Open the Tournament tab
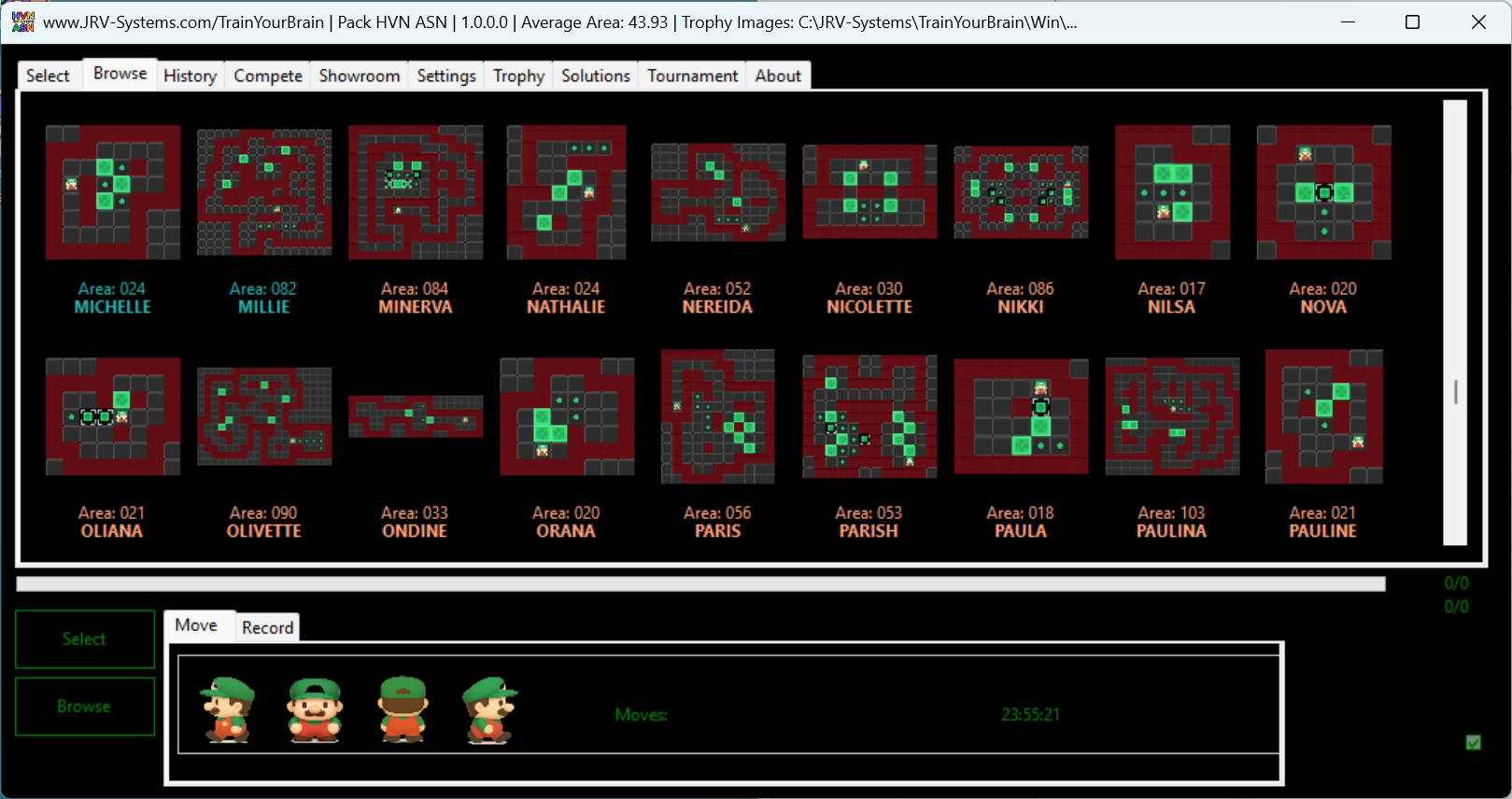The image size is (1512, 799). (x=693, y=76)
